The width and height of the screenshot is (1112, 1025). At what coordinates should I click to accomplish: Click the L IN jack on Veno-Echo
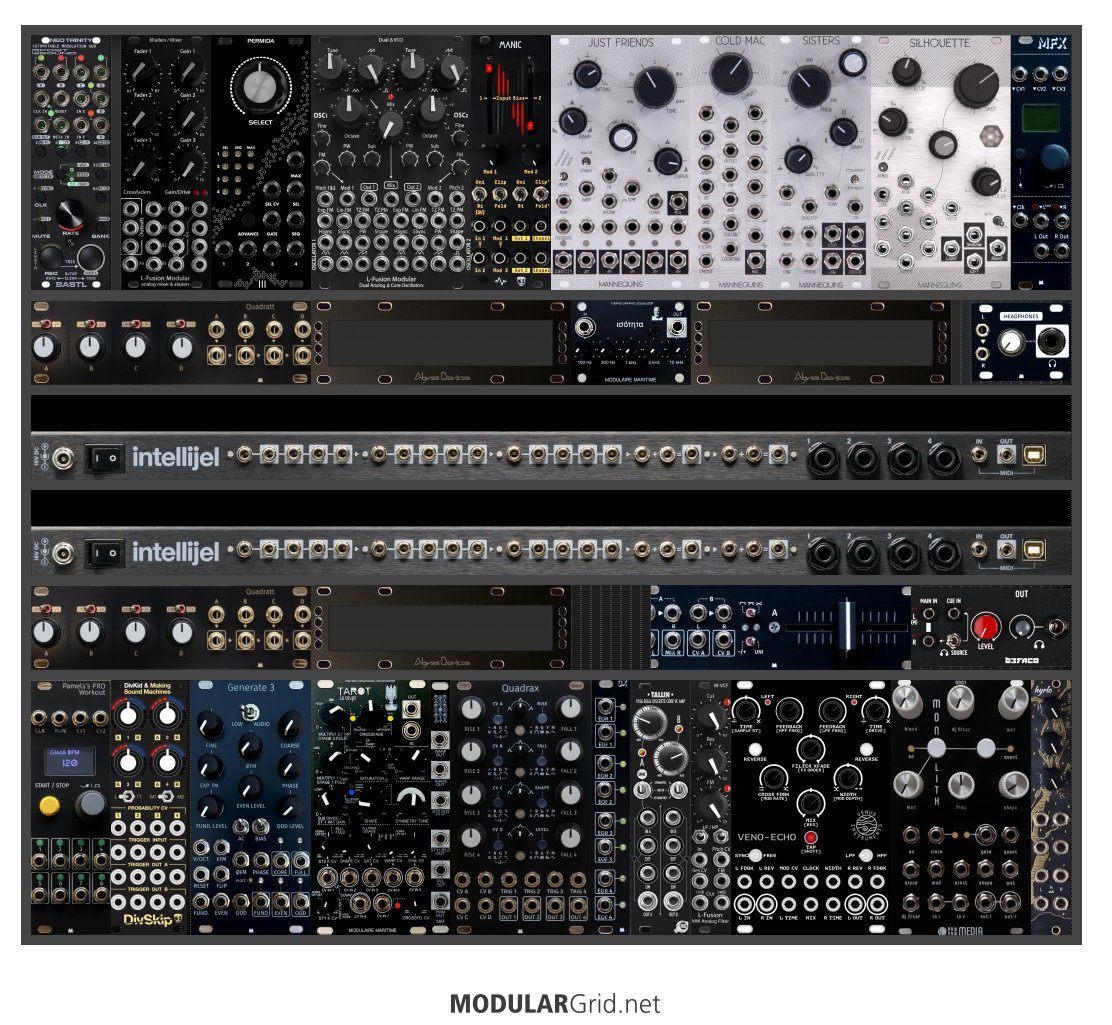(744, 904)
